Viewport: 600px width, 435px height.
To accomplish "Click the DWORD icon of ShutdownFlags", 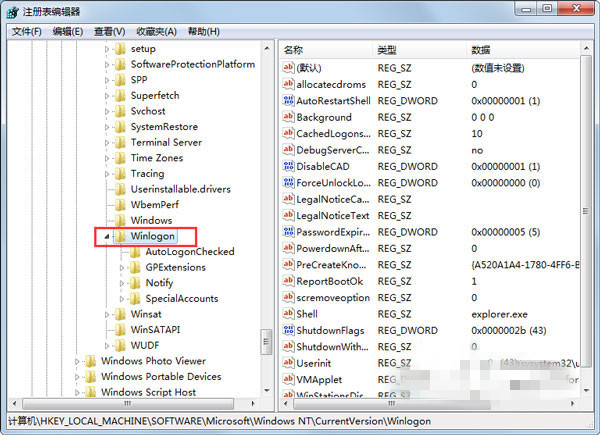I will tap(288, 331).
